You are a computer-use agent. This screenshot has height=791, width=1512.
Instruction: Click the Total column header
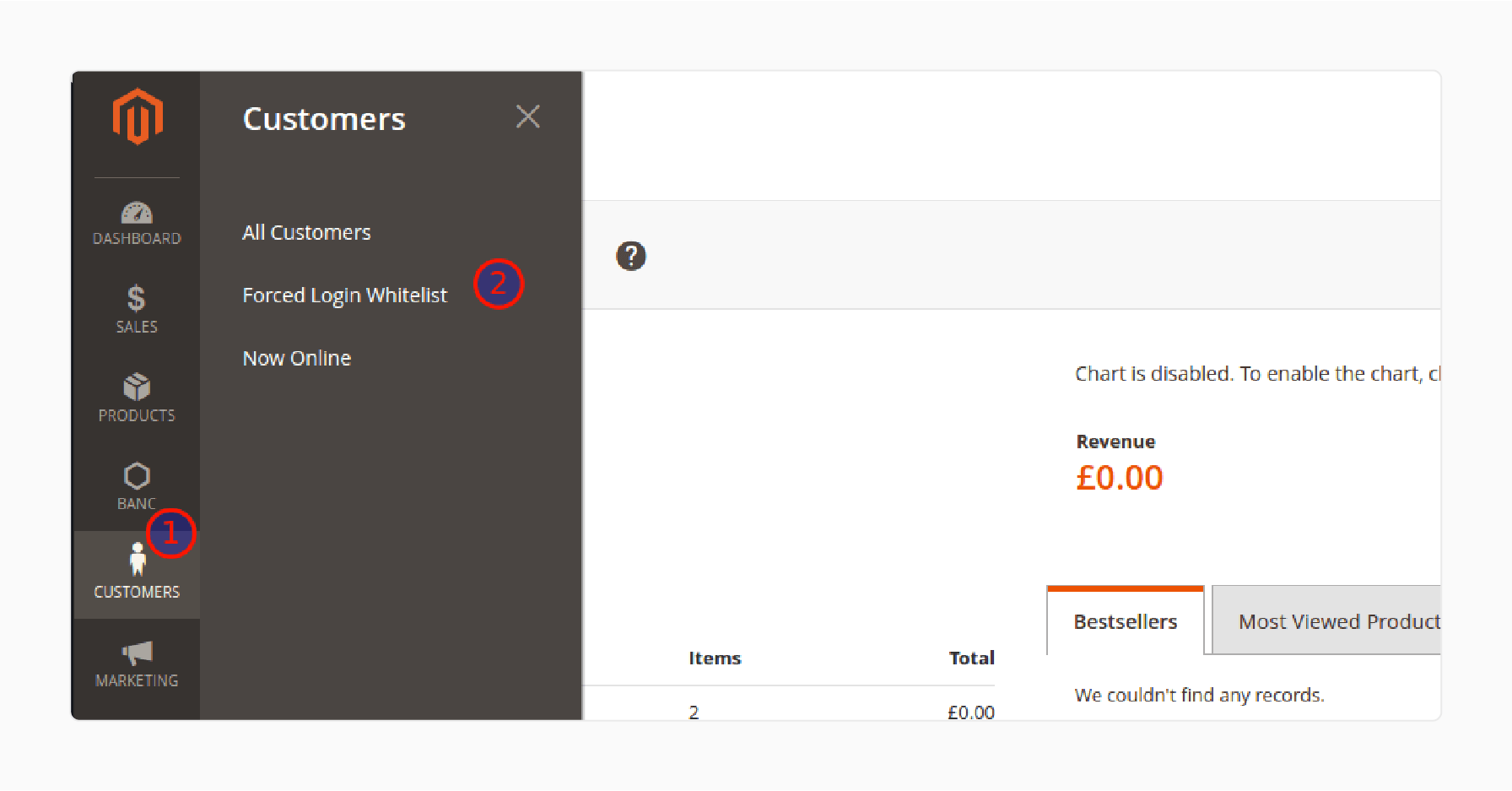coord(971,658)
